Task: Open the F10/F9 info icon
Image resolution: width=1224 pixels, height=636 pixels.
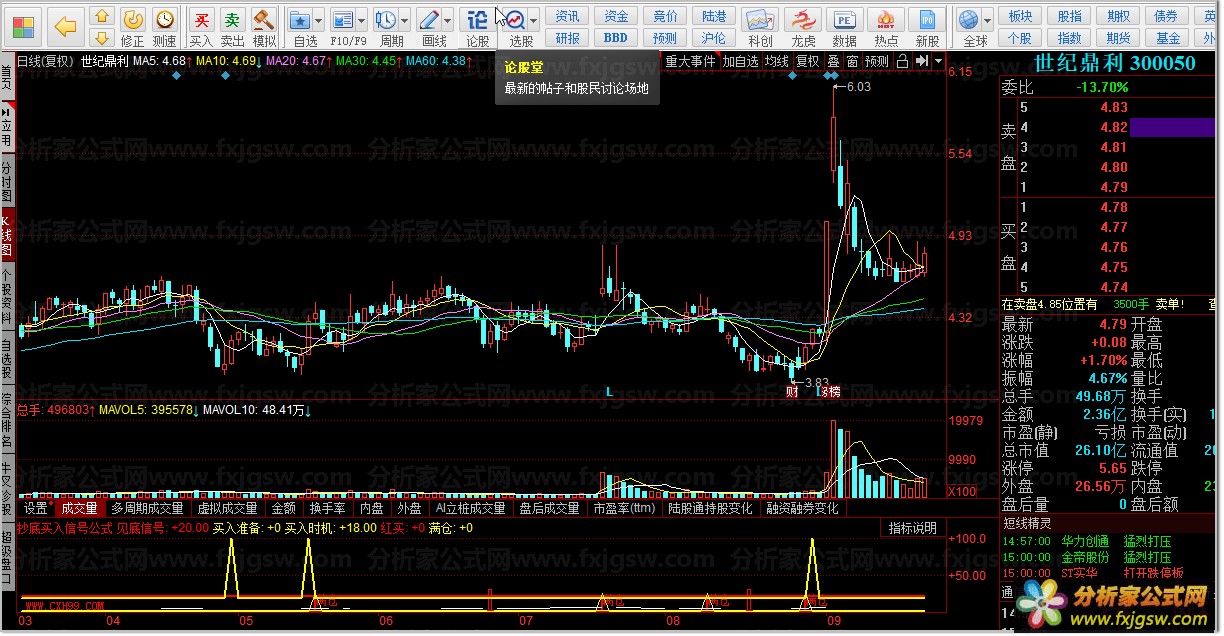Action: point(342,19)
